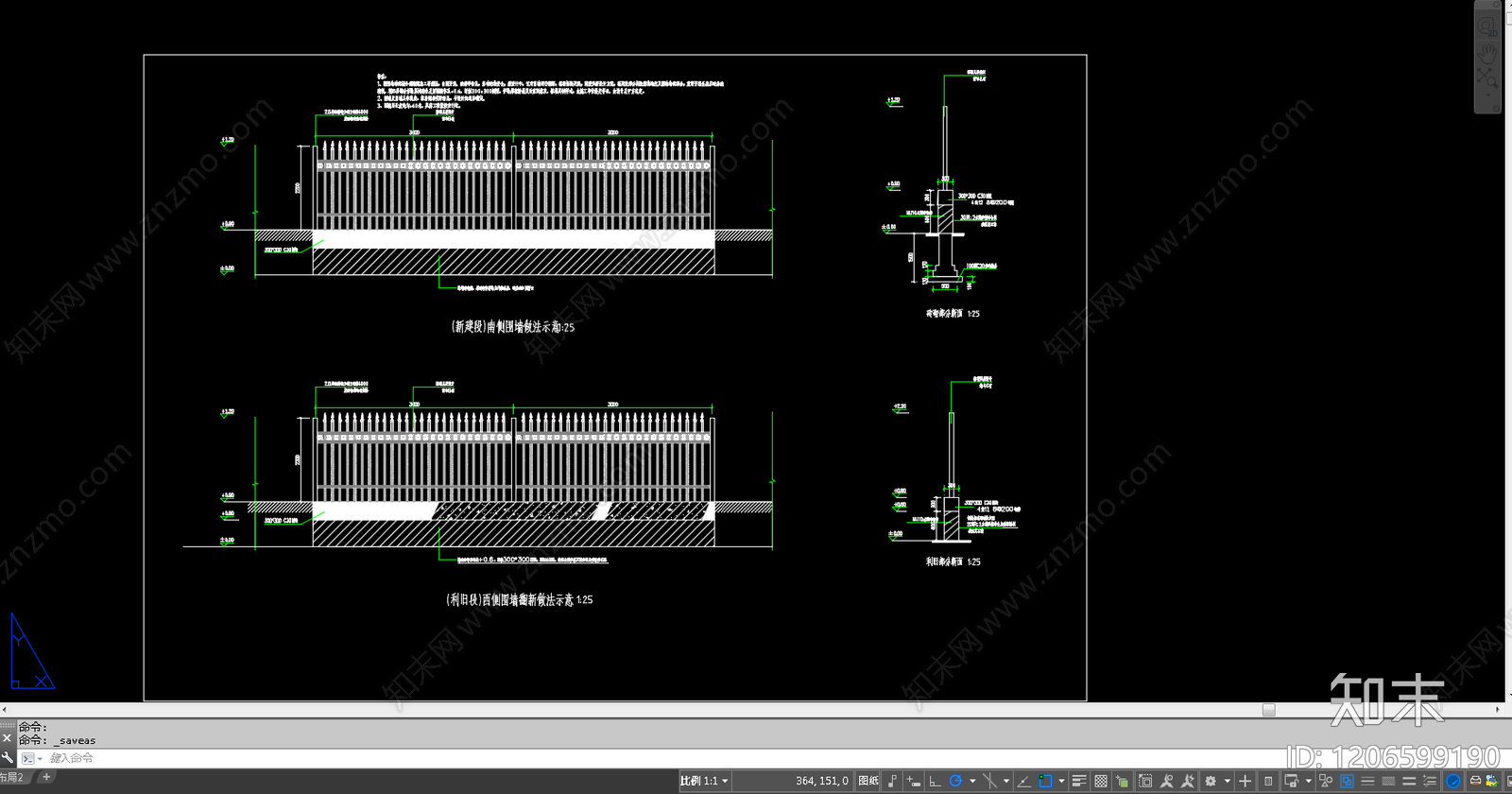The image size is (1512, 794).
Task: Open the 比例 1:1 scale dropdown
Action: point(704,781)
